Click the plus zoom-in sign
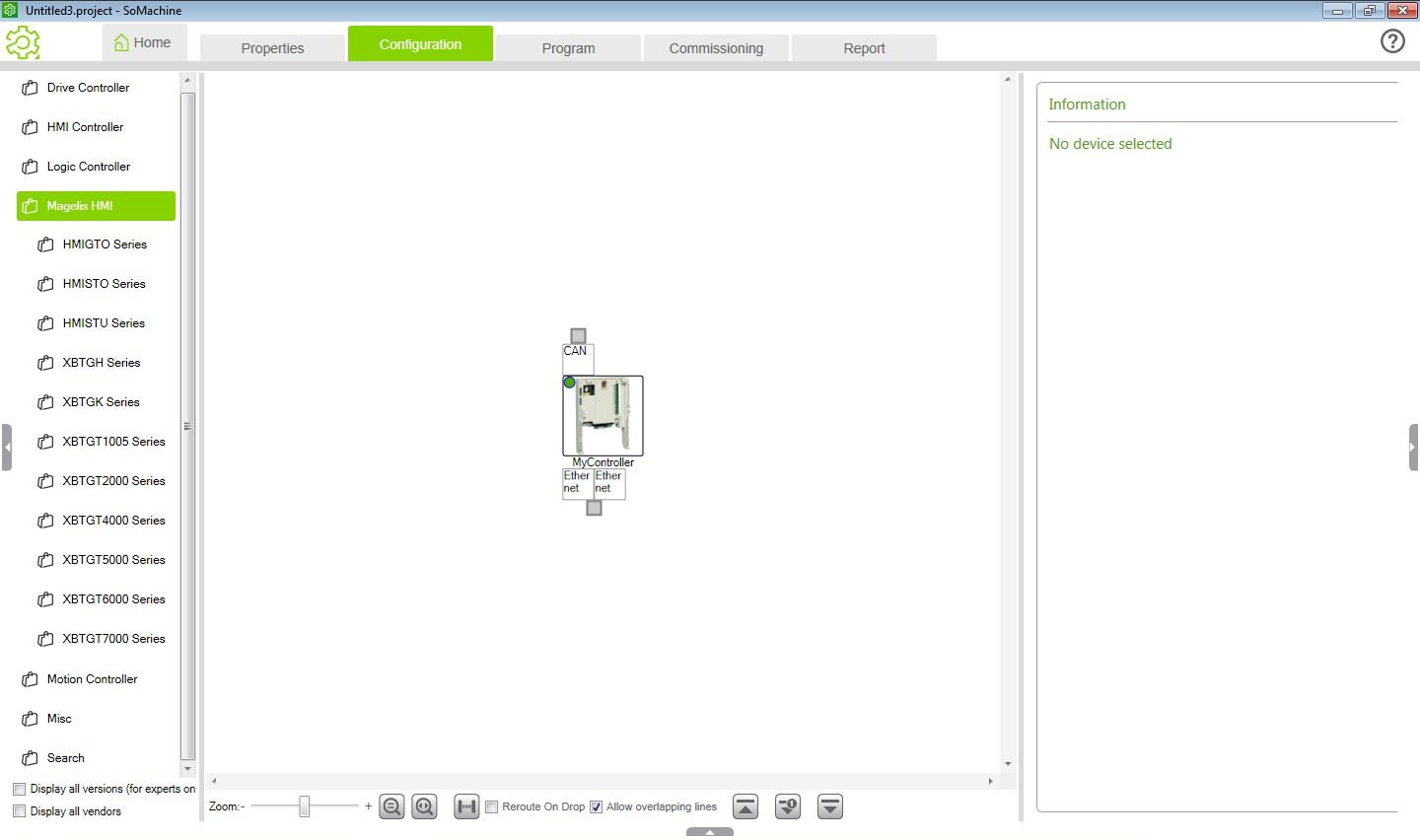 coord(368,806)
